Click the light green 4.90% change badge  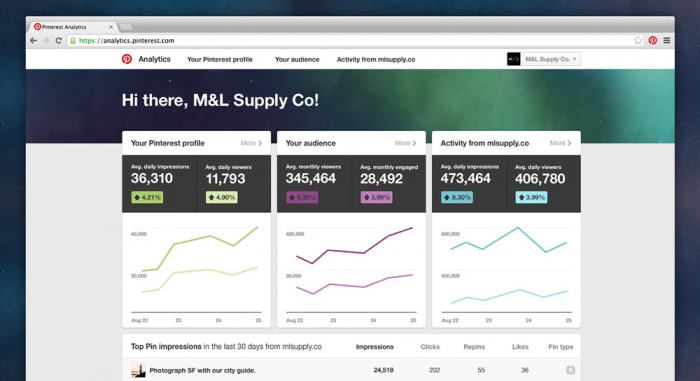221,197
